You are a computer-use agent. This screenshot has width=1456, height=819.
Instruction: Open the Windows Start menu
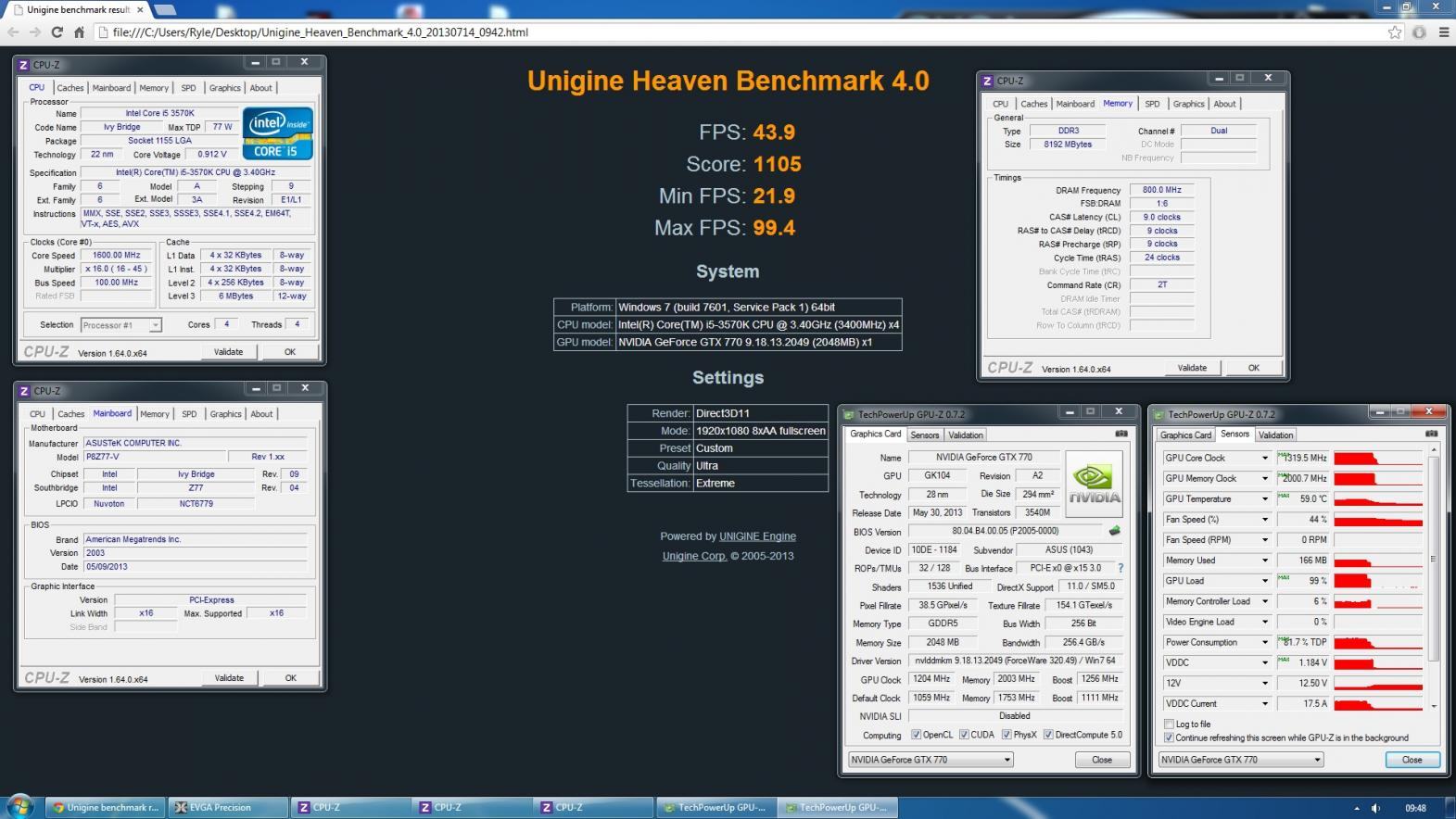pos(19,806)
